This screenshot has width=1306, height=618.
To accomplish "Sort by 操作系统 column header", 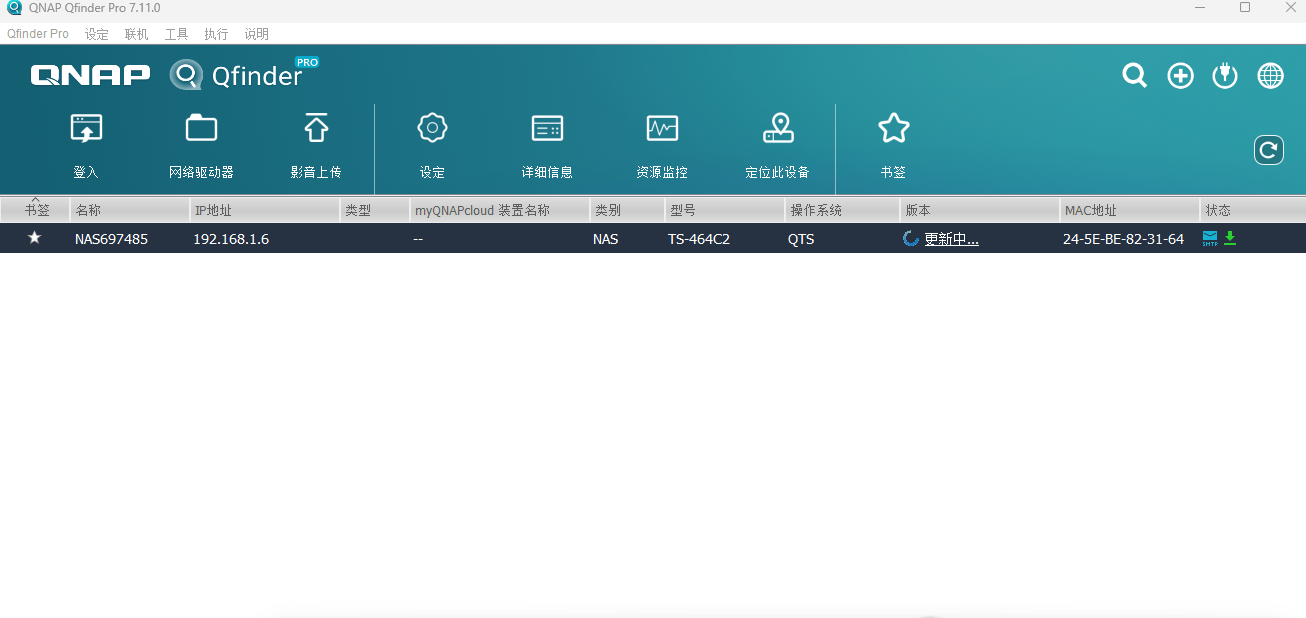I will click(843, 210).
